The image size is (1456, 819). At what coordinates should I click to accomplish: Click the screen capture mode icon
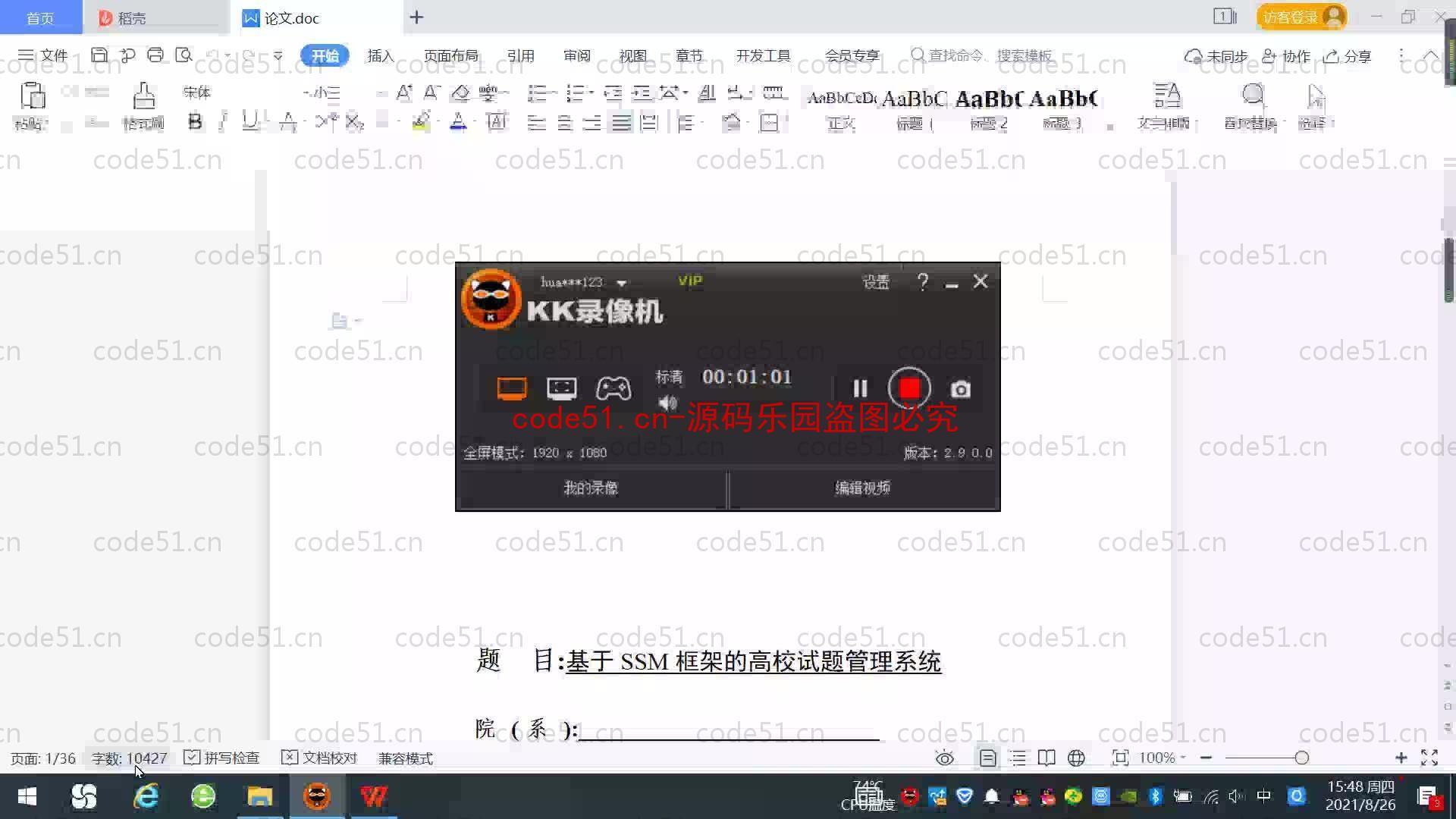(511, 388)
